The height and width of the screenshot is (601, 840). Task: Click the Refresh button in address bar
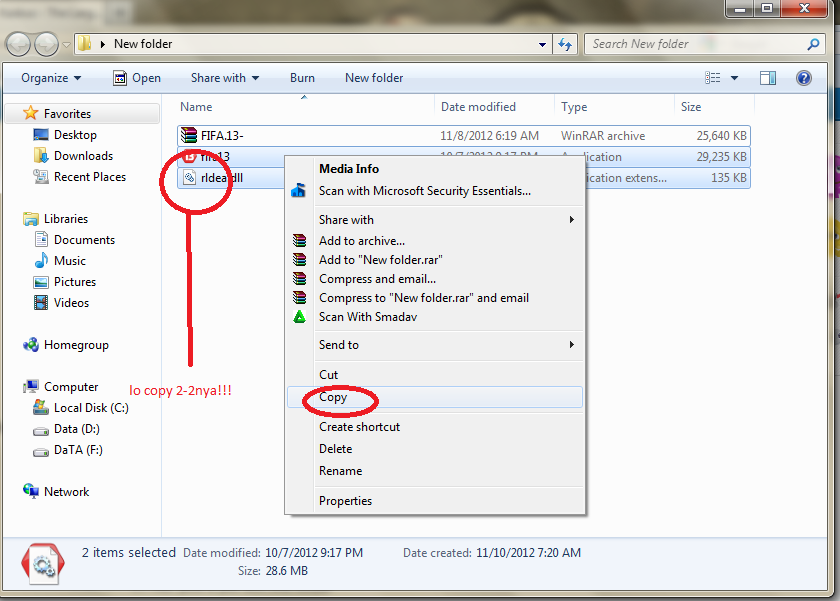[565, 44]
